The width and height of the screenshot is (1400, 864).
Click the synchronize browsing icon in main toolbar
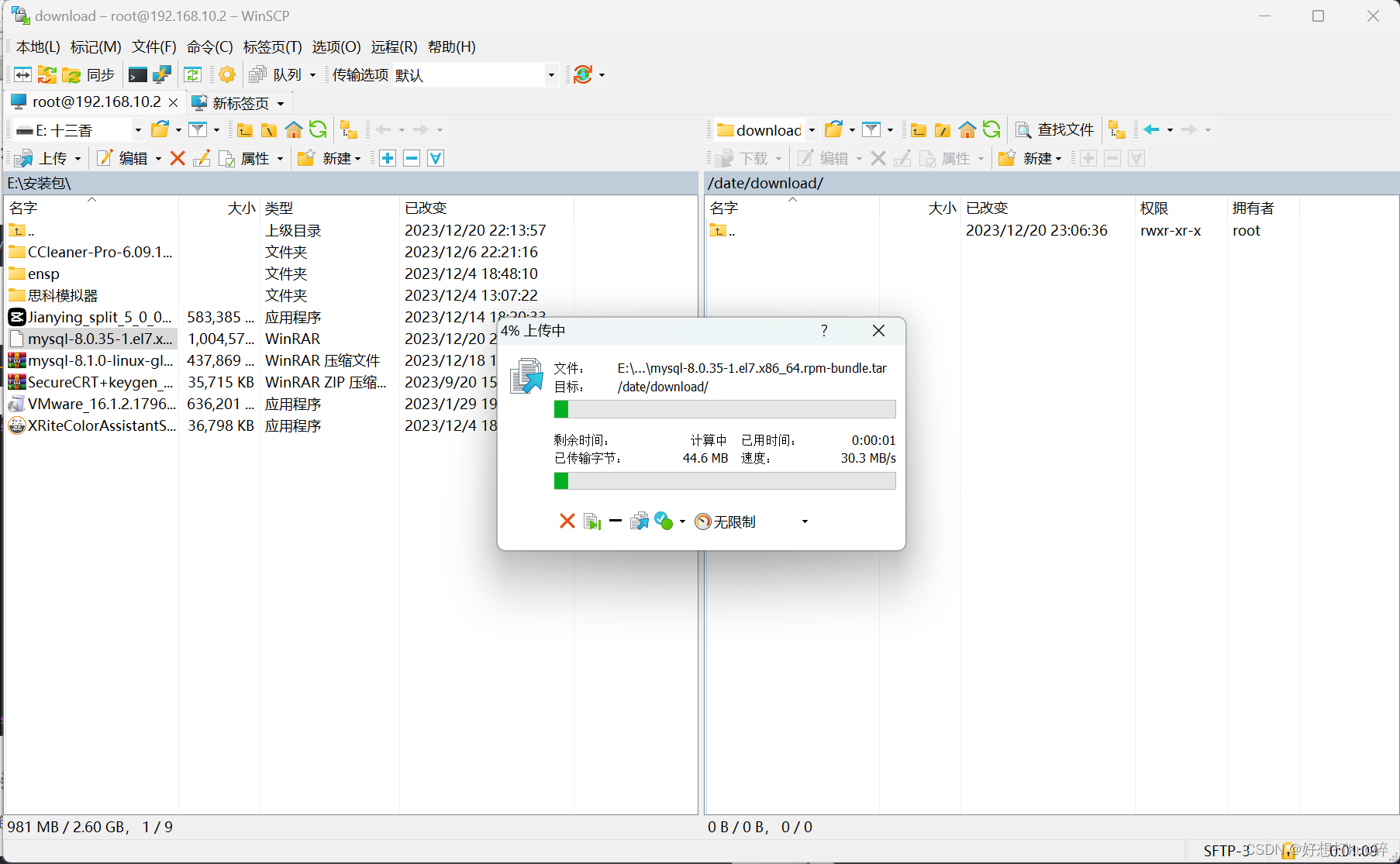(x=47, y=74)
